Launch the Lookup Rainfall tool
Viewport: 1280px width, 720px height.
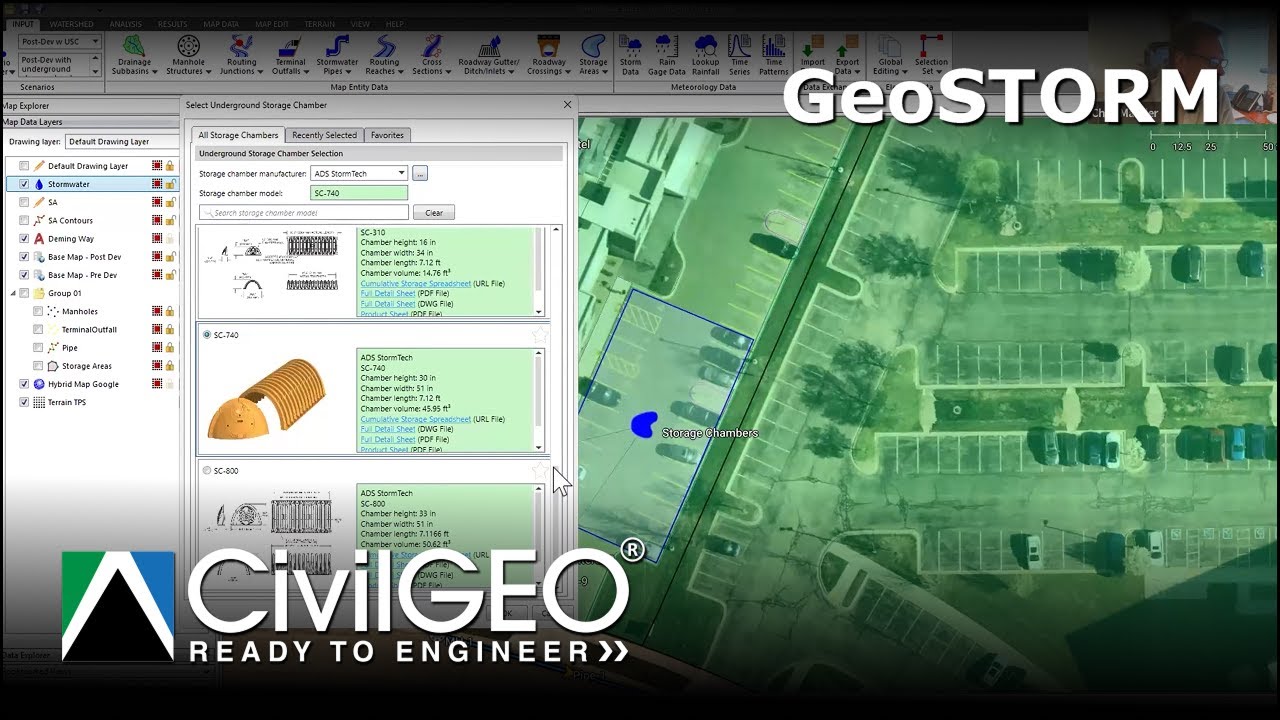click(x=705, y=55)
